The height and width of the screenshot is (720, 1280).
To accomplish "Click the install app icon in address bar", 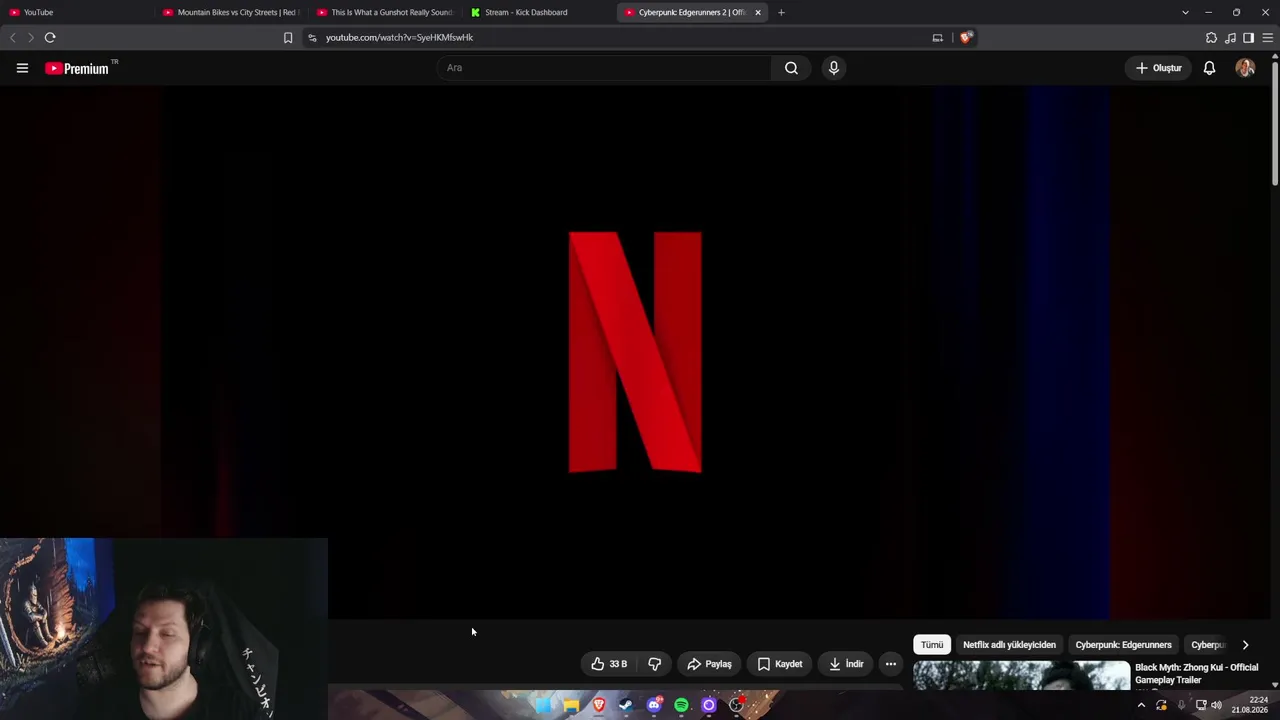I will tap(937, 38).
